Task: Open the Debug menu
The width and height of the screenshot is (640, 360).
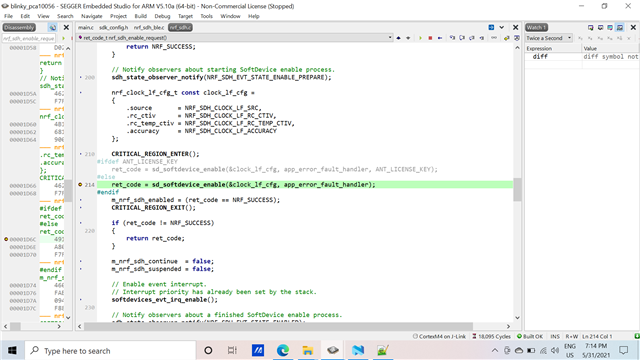Action: (162, 16)
